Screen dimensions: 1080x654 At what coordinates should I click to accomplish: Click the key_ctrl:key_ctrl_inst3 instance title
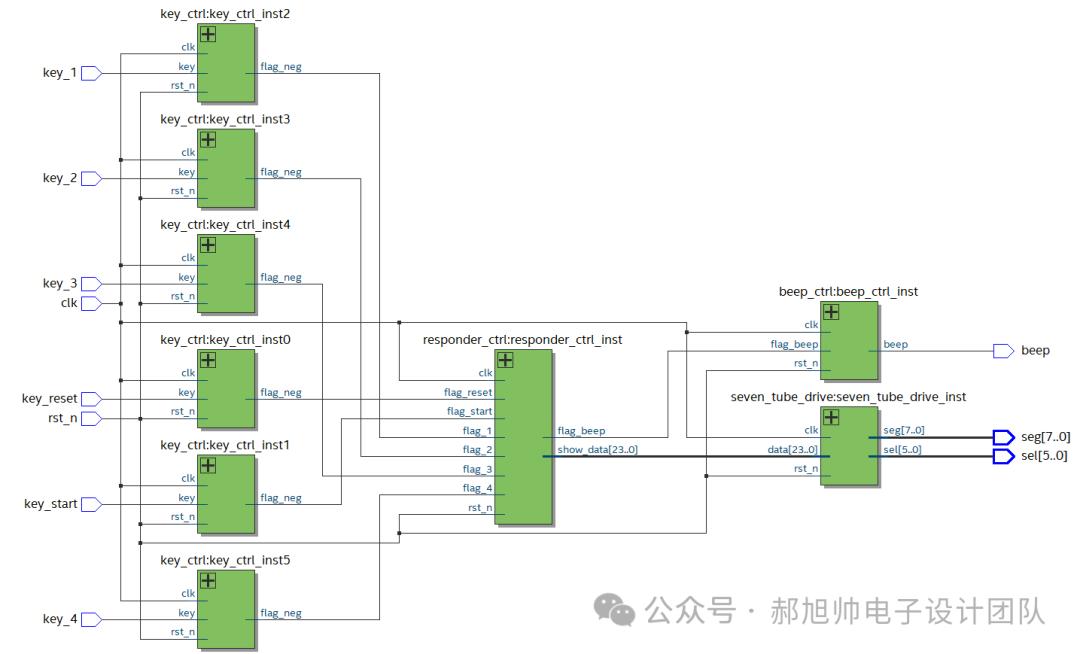[x=225, y=119]
